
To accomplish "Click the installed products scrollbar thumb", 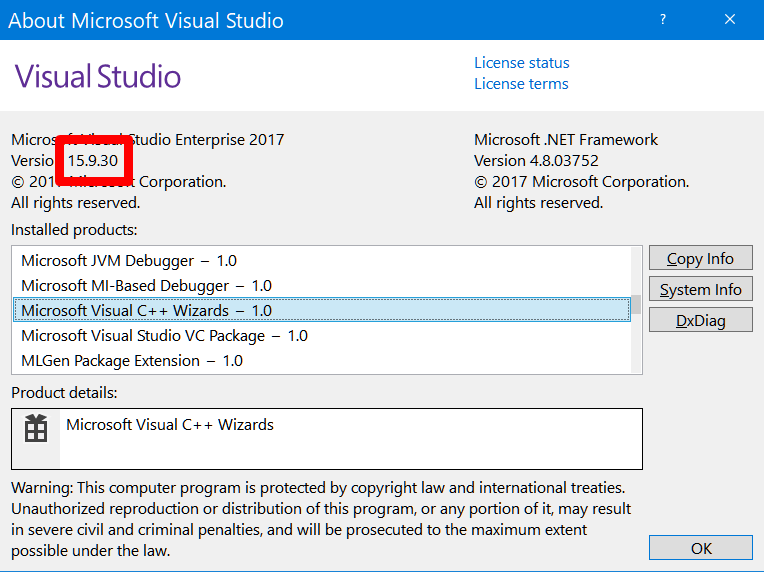I will 636,305.
